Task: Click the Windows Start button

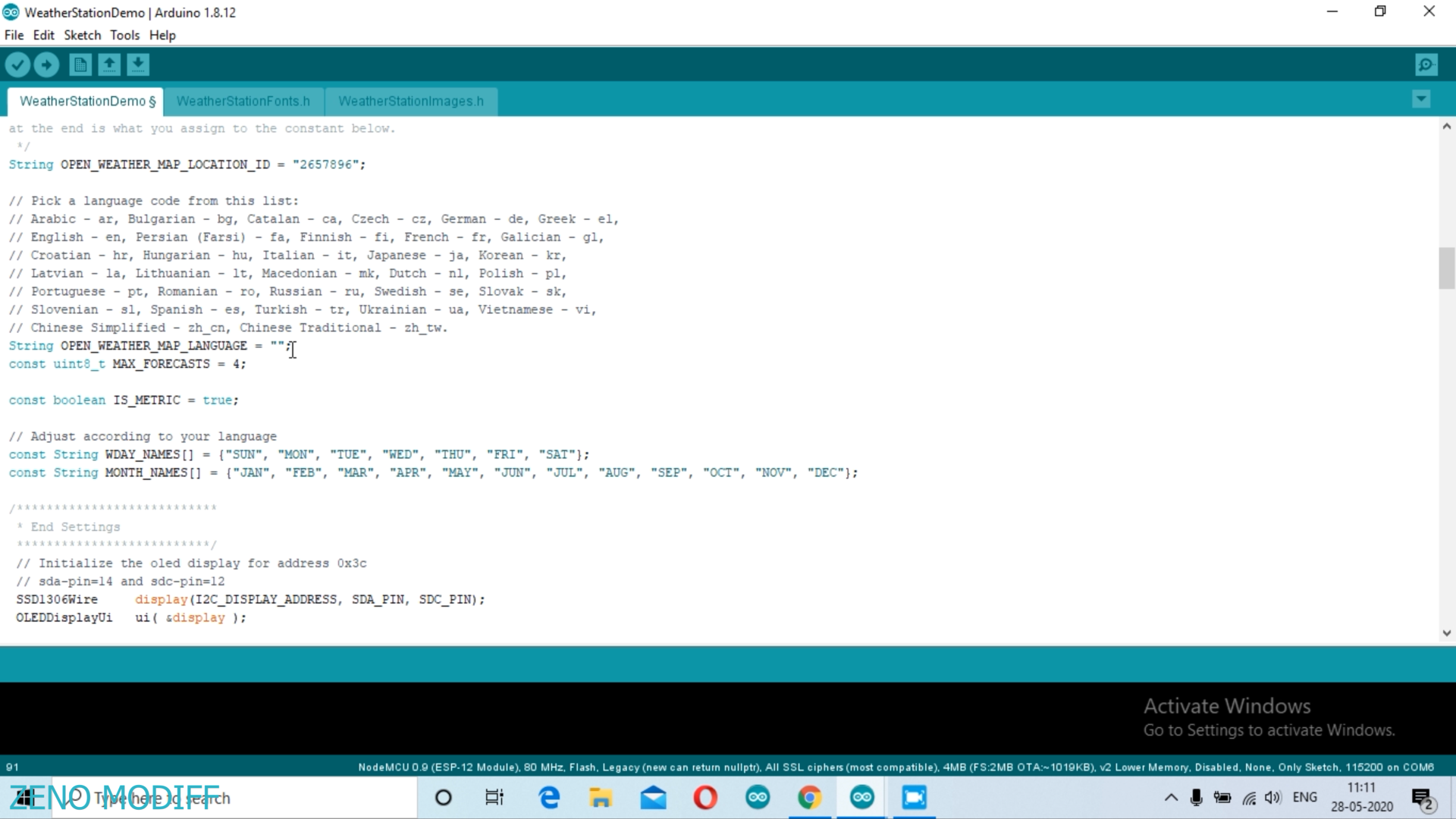Action: [x=24, y=798]
